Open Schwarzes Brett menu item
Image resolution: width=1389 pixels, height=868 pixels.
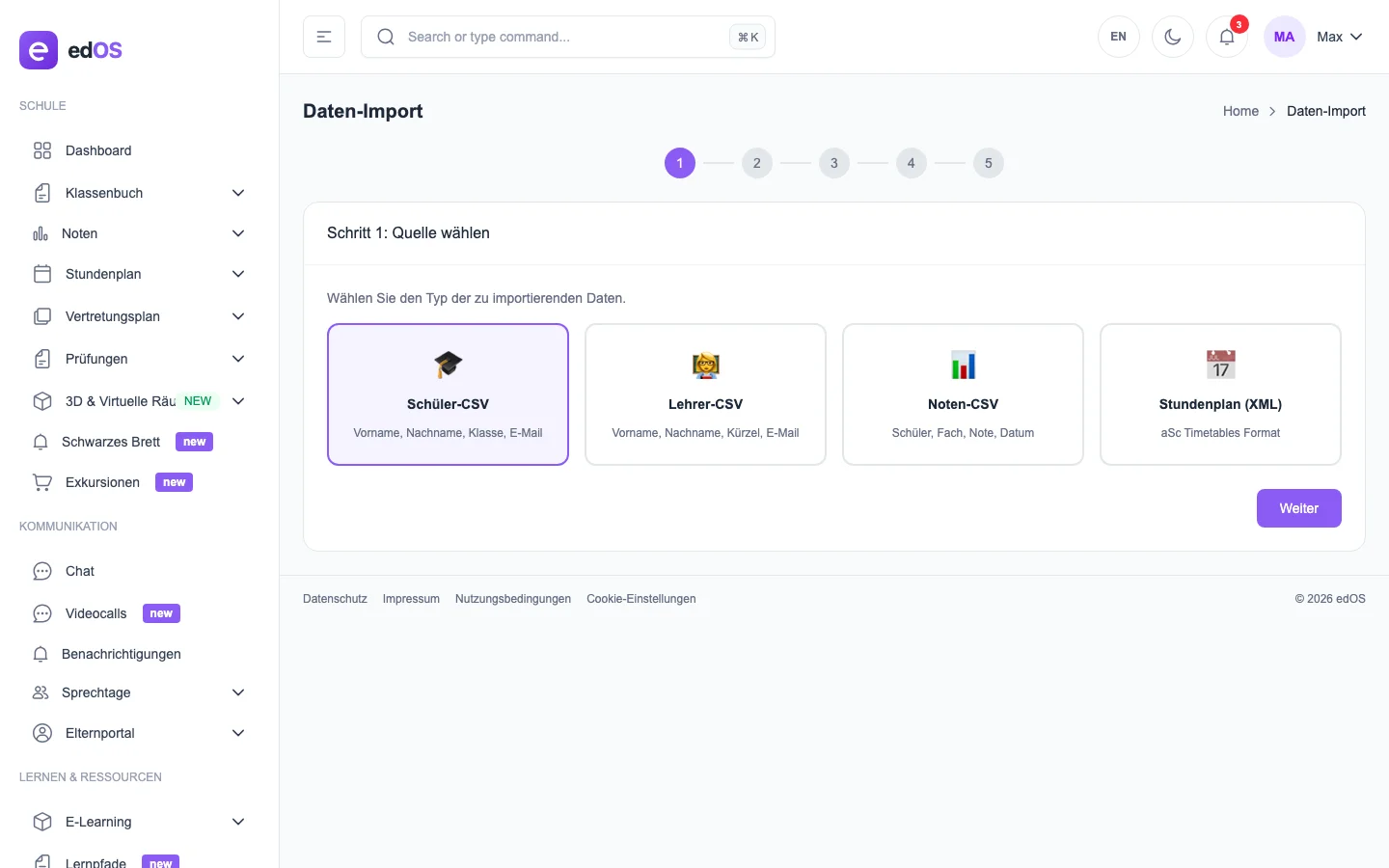(x=111, y=442)
